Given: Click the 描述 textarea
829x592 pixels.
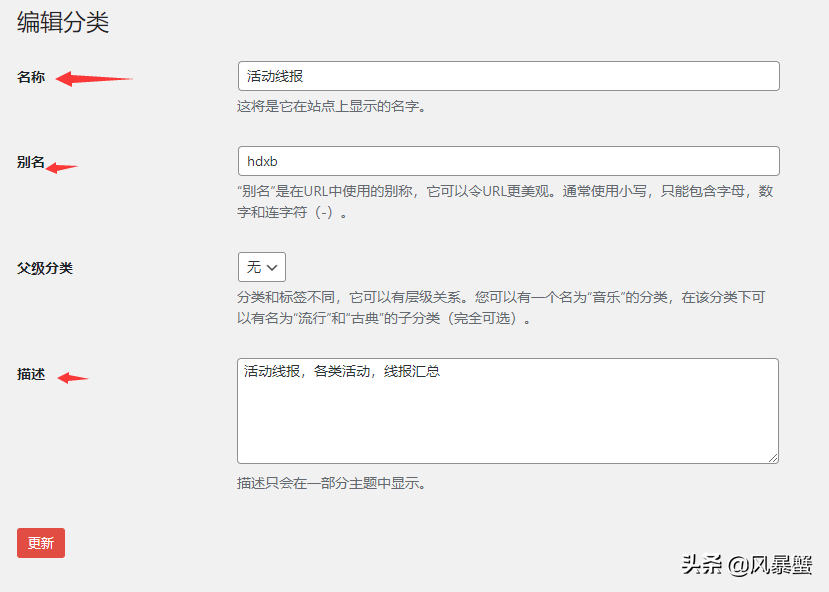Looking at the screenshot, I should pyautogui.click(x=508, y=411).
